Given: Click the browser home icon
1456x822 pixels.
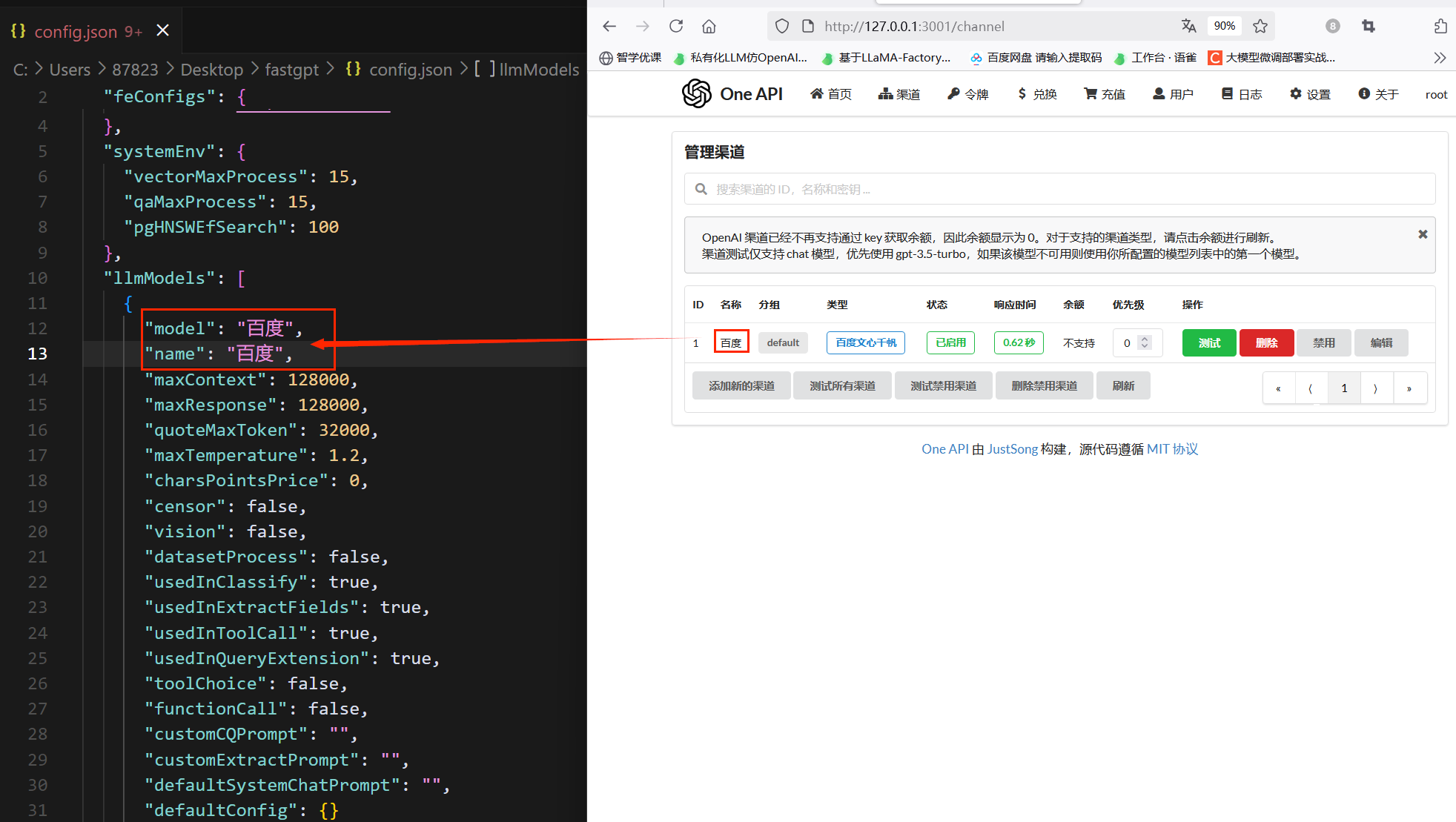Looking at the screenshot, I should point(709,27).
